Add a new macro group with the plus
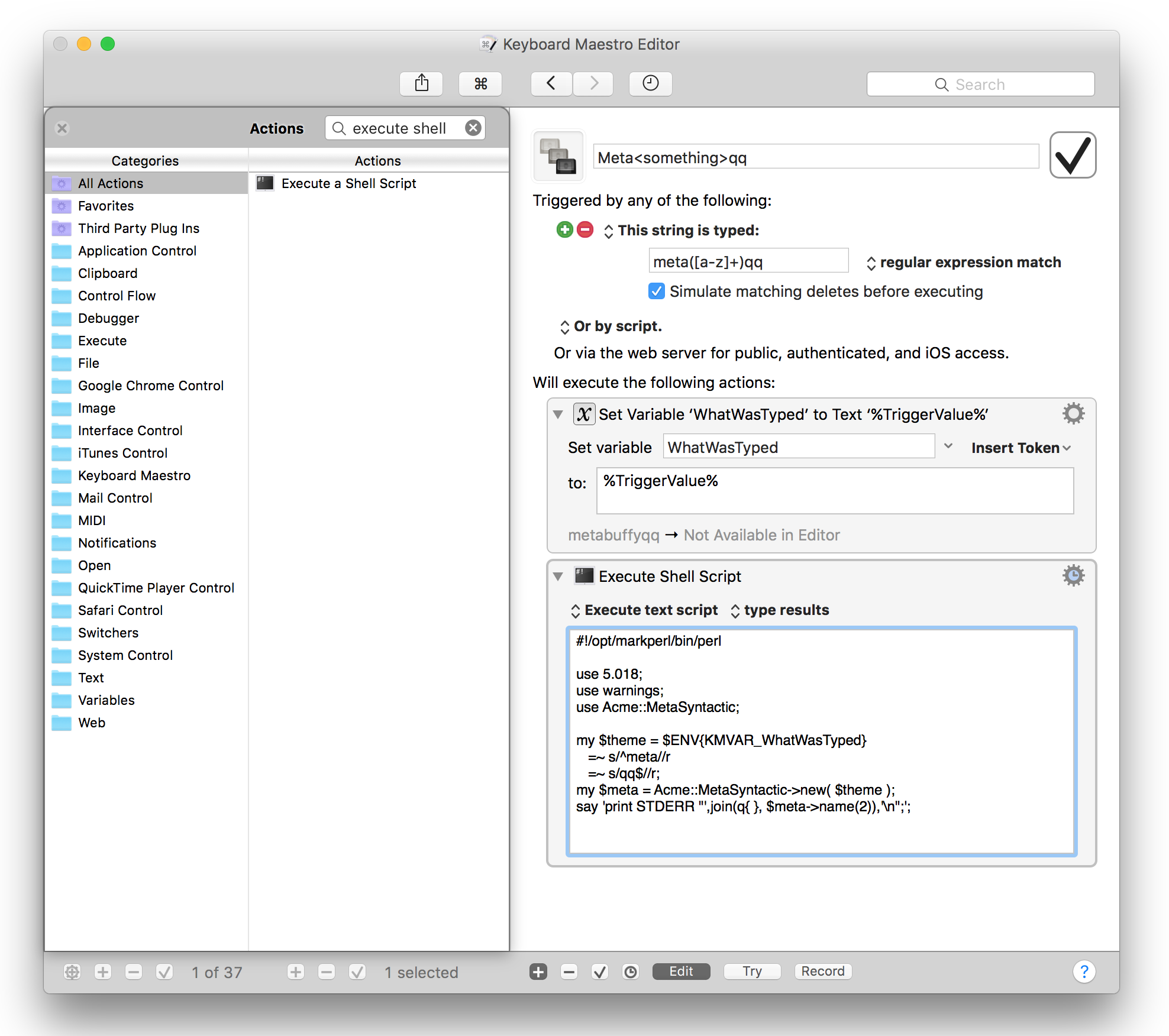 tap(103, 972)
